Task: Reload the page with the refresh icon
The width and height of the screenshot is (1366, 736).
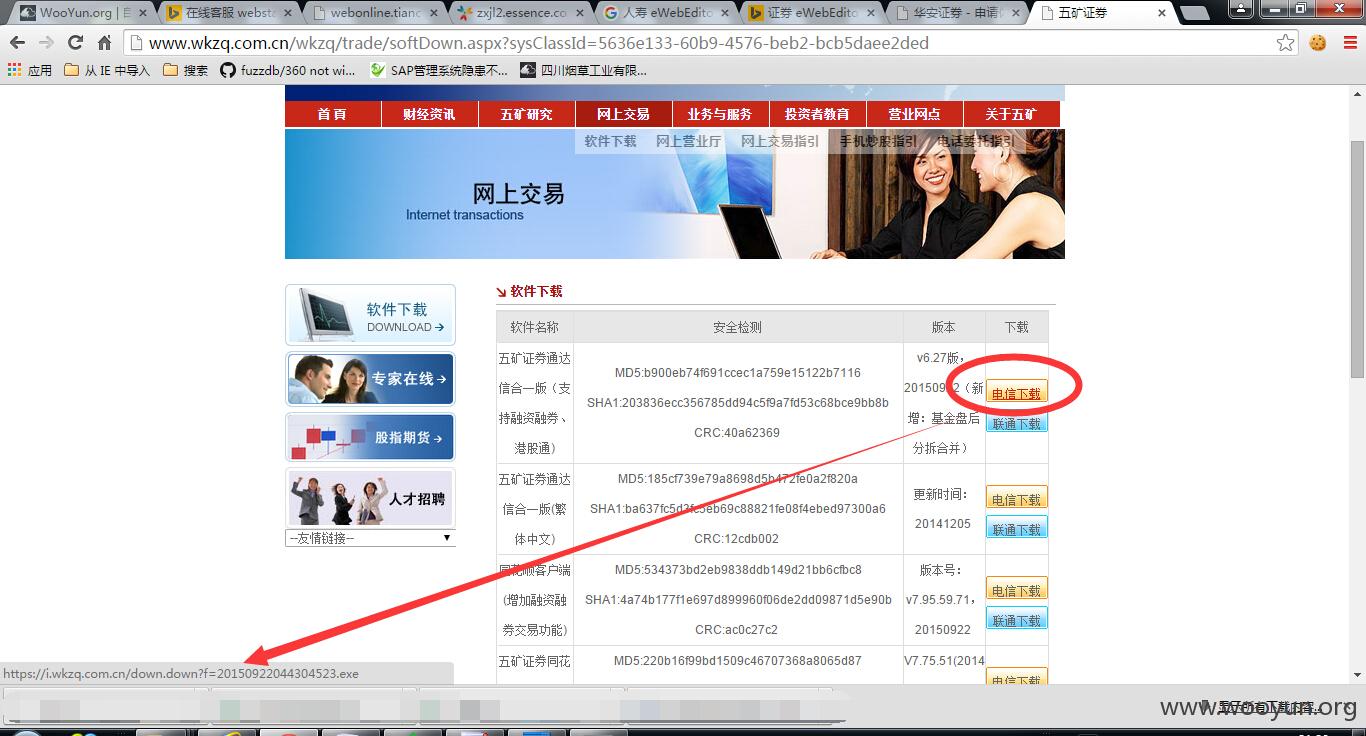Action: point(75,43)
